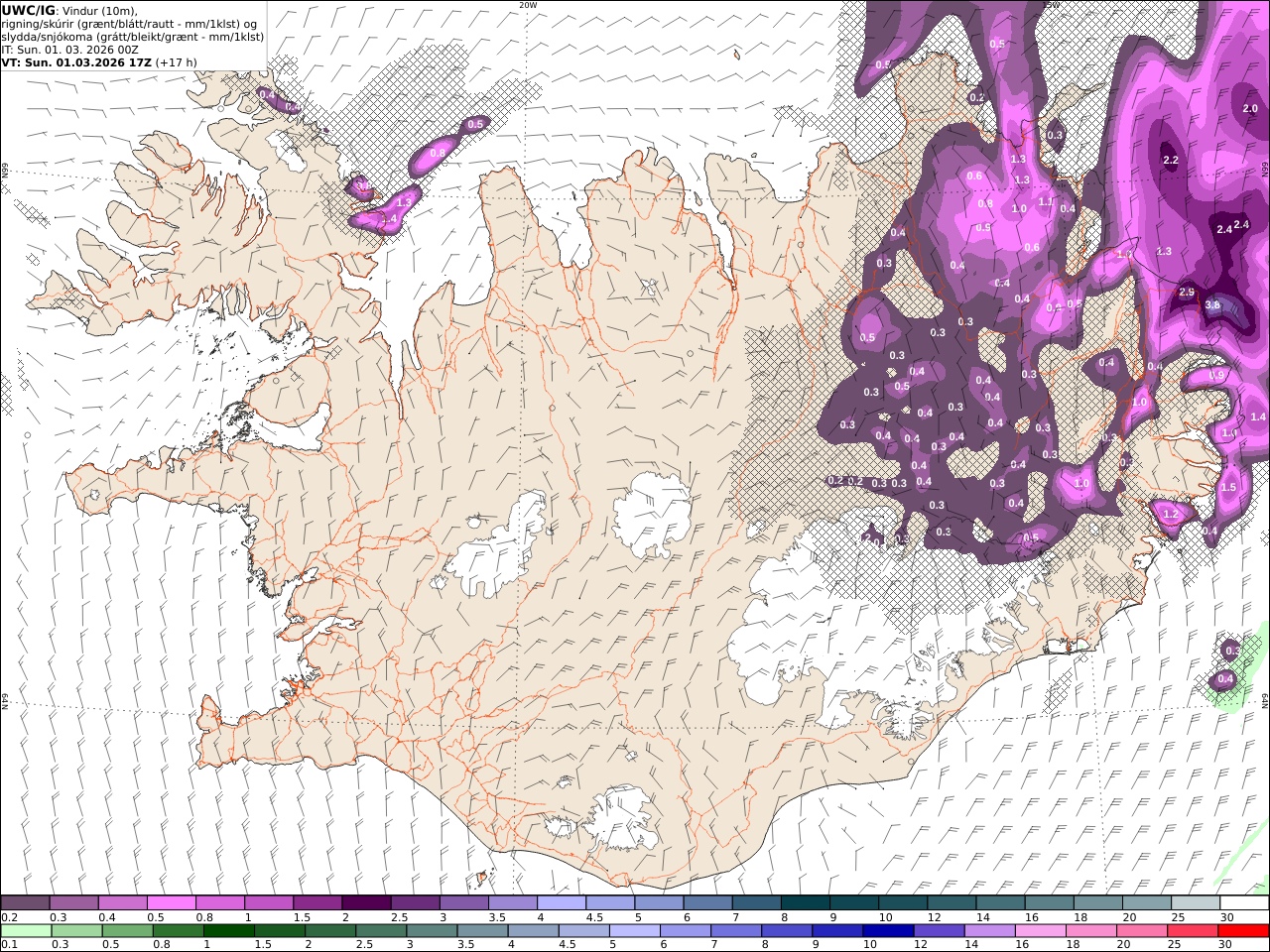Pick the red bottom swatch starting at 30
This screenshot has width=1270, height=952.
click(1244, 931)
